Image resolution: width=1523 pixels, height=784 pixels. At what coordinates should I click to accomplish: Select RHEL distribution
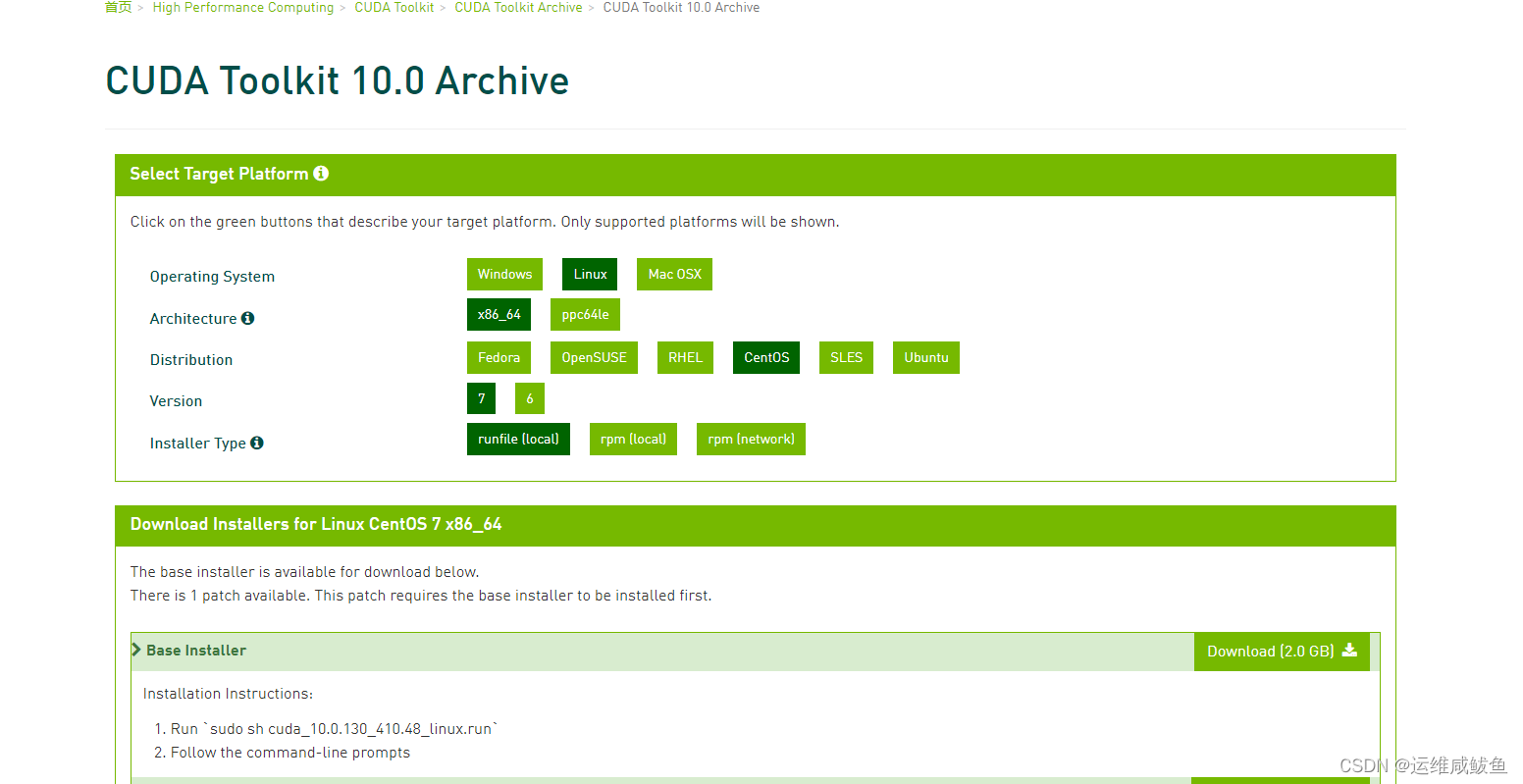[x=685, y=358]
